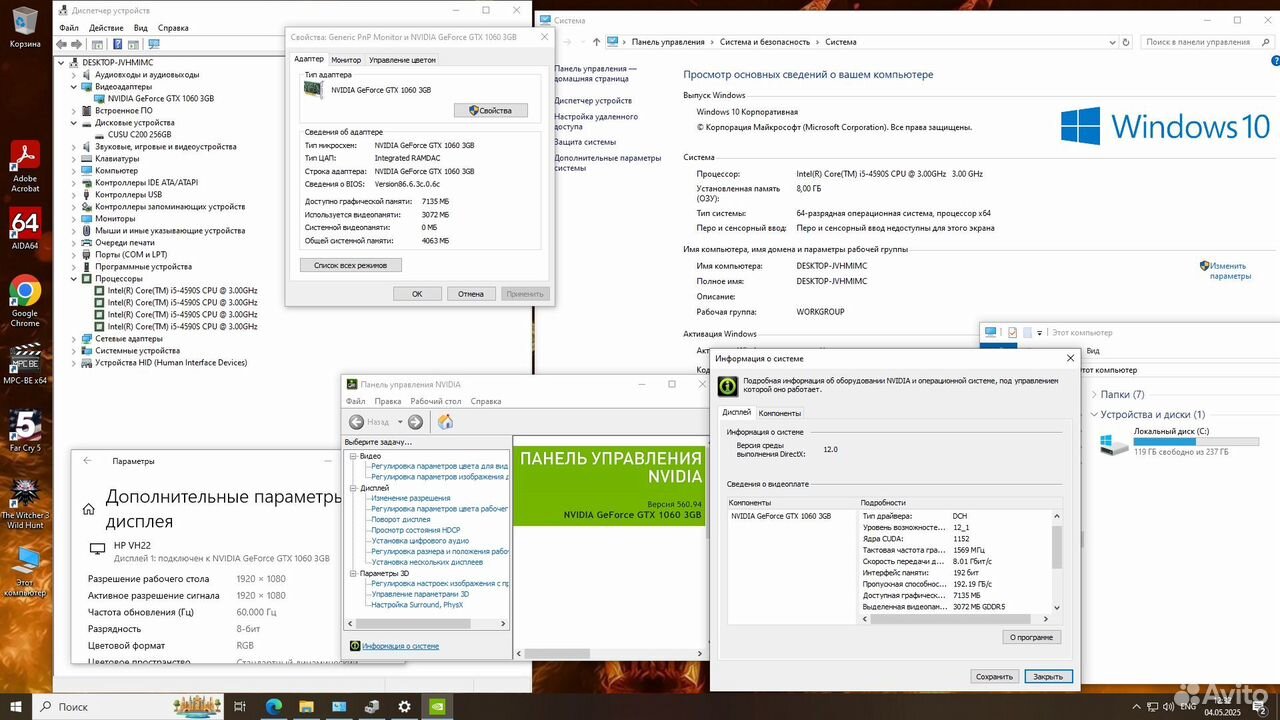
Task: Collapse the Параметры 3D branch in NVIDIA tree
Action: [352, 573]
